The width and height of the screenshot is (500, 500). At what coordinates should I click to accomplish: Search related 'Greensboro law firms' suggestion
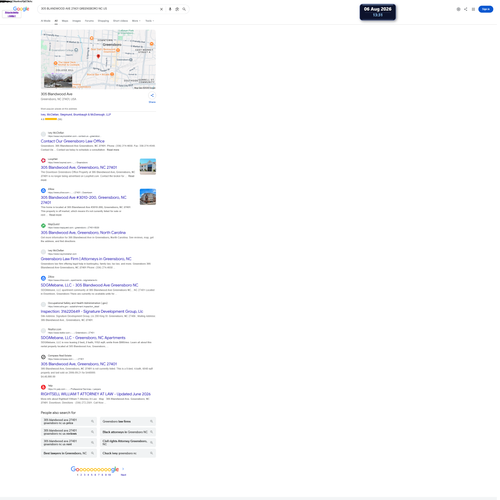point(128,421)
